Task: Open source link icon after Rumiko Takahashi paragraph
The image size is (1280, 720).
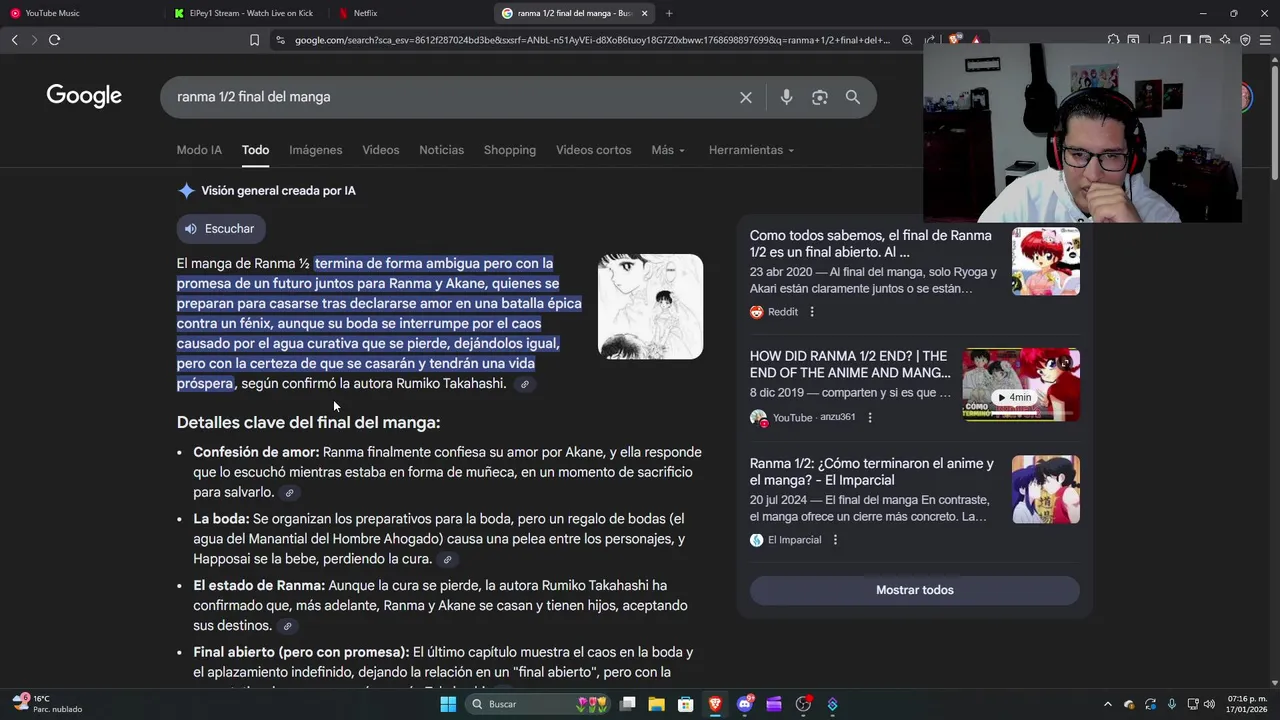Action: [x=525, y=384]
